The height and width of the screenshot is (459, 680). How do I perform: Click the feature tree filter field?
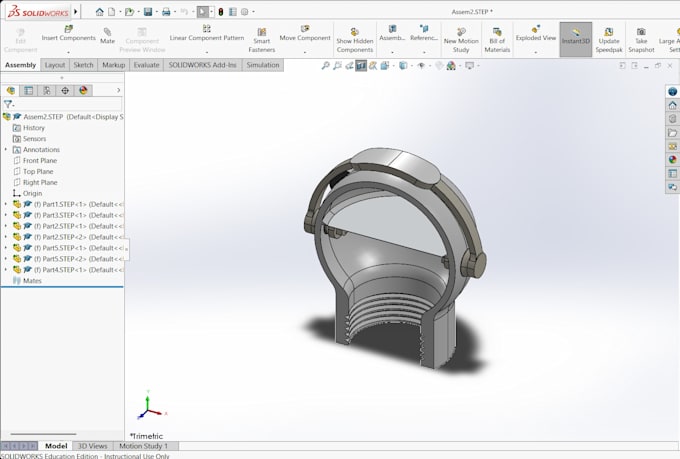[x=62, y=104]
